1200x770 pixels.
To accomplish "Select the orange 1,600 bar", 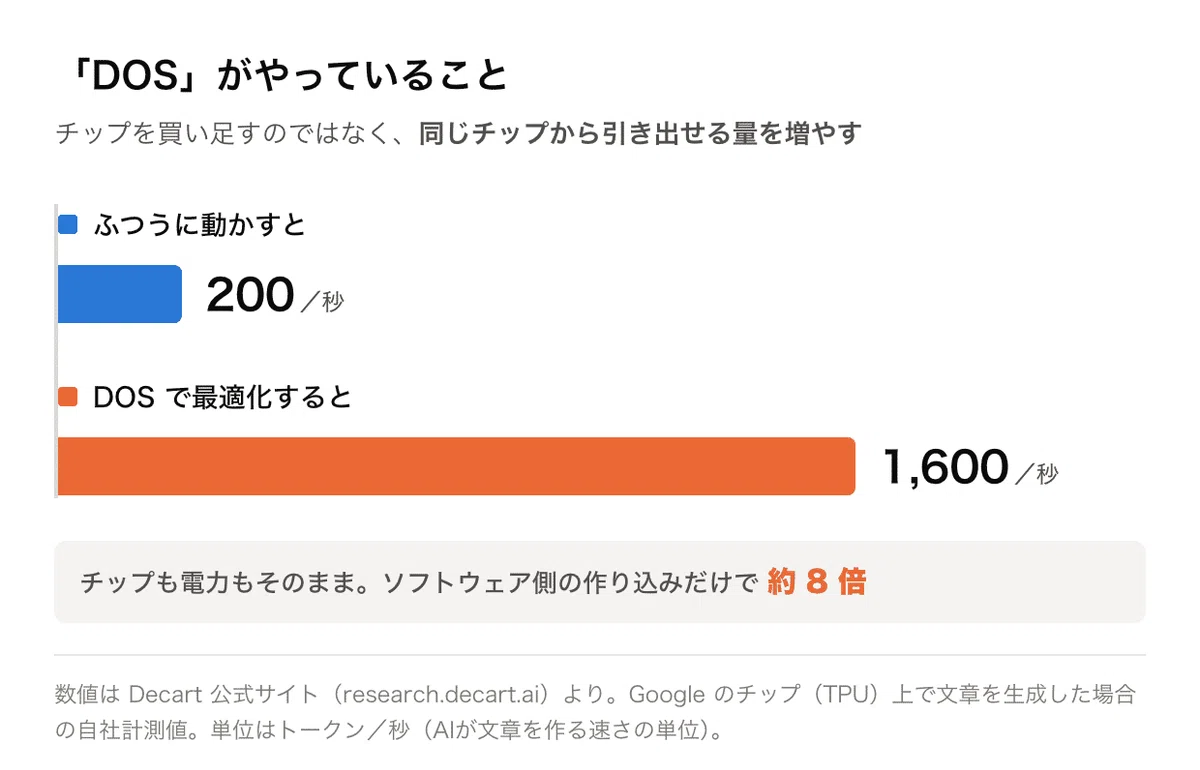I will point(457,466).
